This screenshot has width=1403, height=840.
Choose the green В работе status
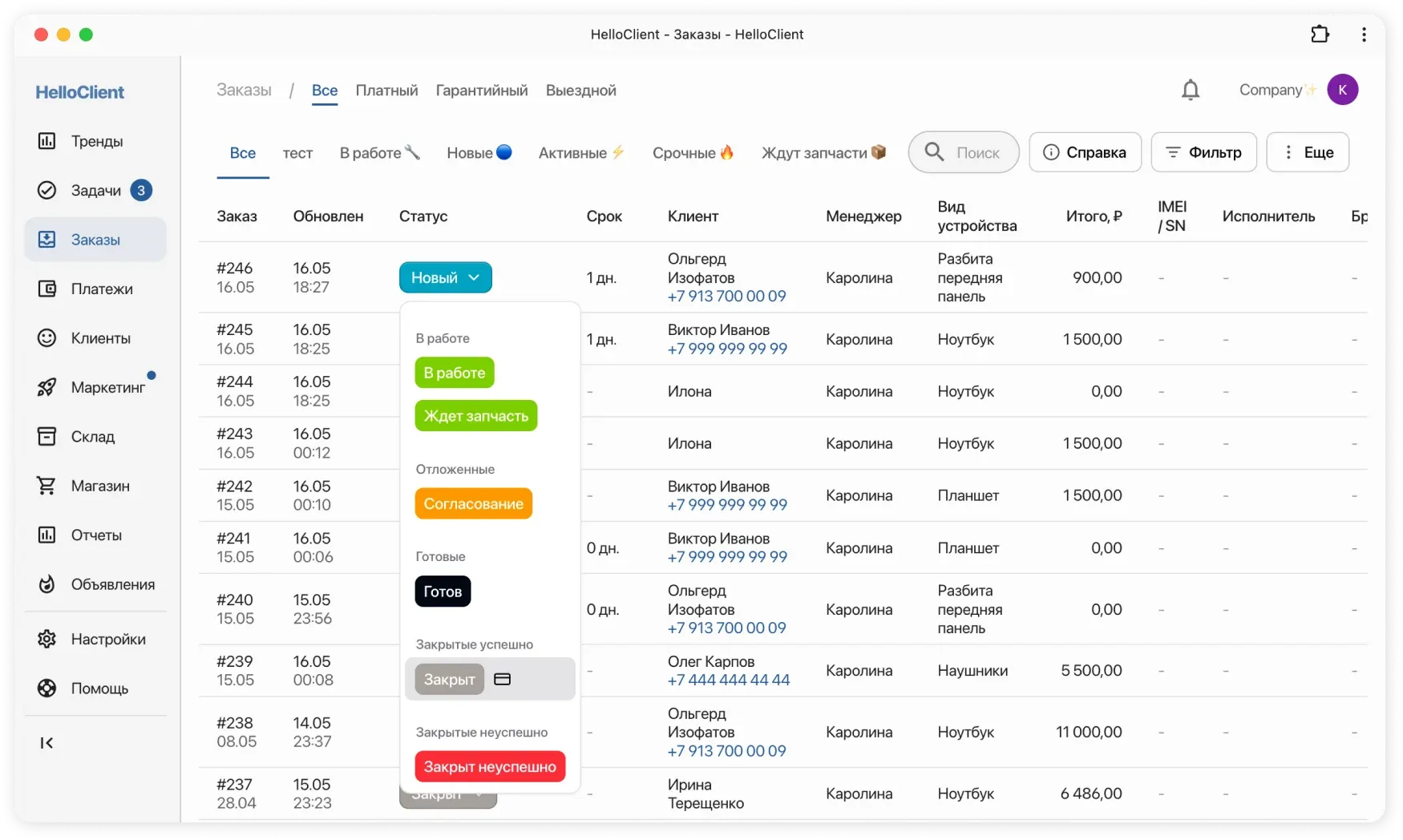455,373
